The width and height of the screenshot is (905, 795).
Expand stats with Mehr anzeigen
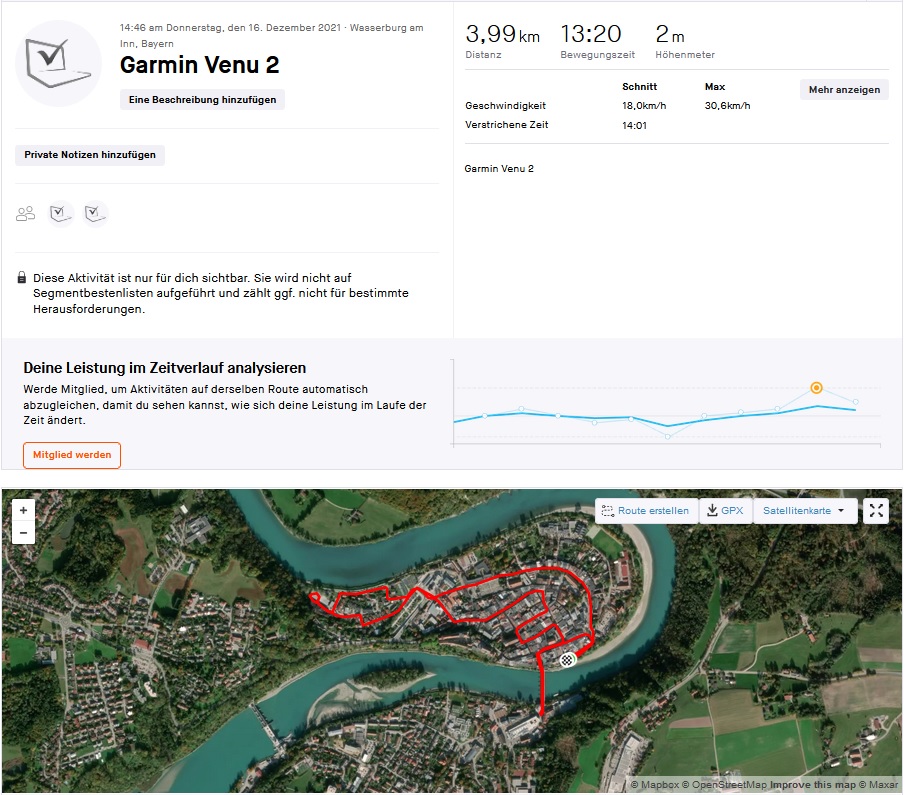844,90
